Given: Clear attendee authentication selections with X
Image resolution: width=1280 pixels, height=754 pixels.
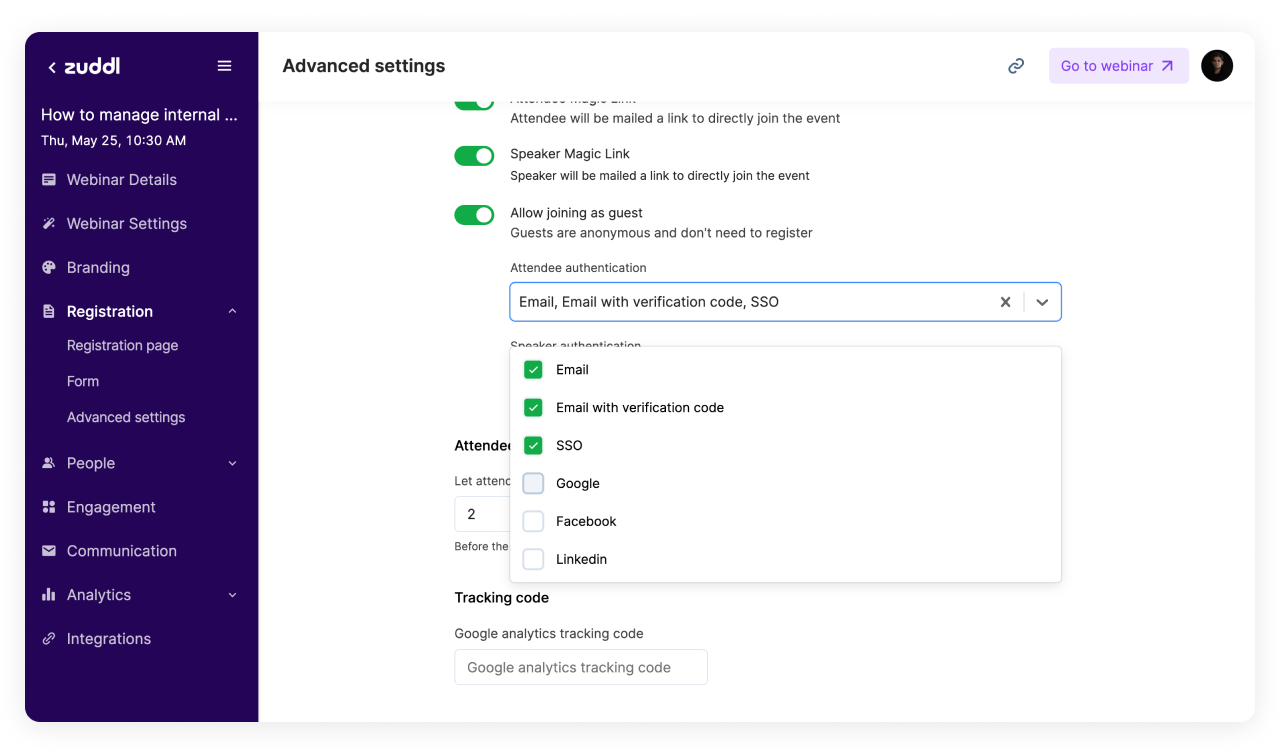Looking at the screenshot, I should coord(1005,302).
